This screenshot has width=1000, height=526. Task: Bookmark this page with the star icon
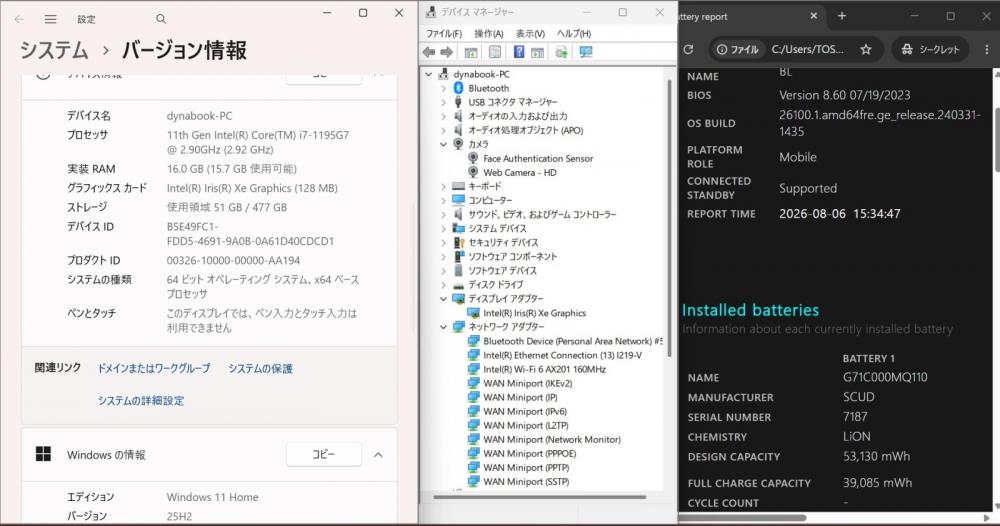coord(865,49)
